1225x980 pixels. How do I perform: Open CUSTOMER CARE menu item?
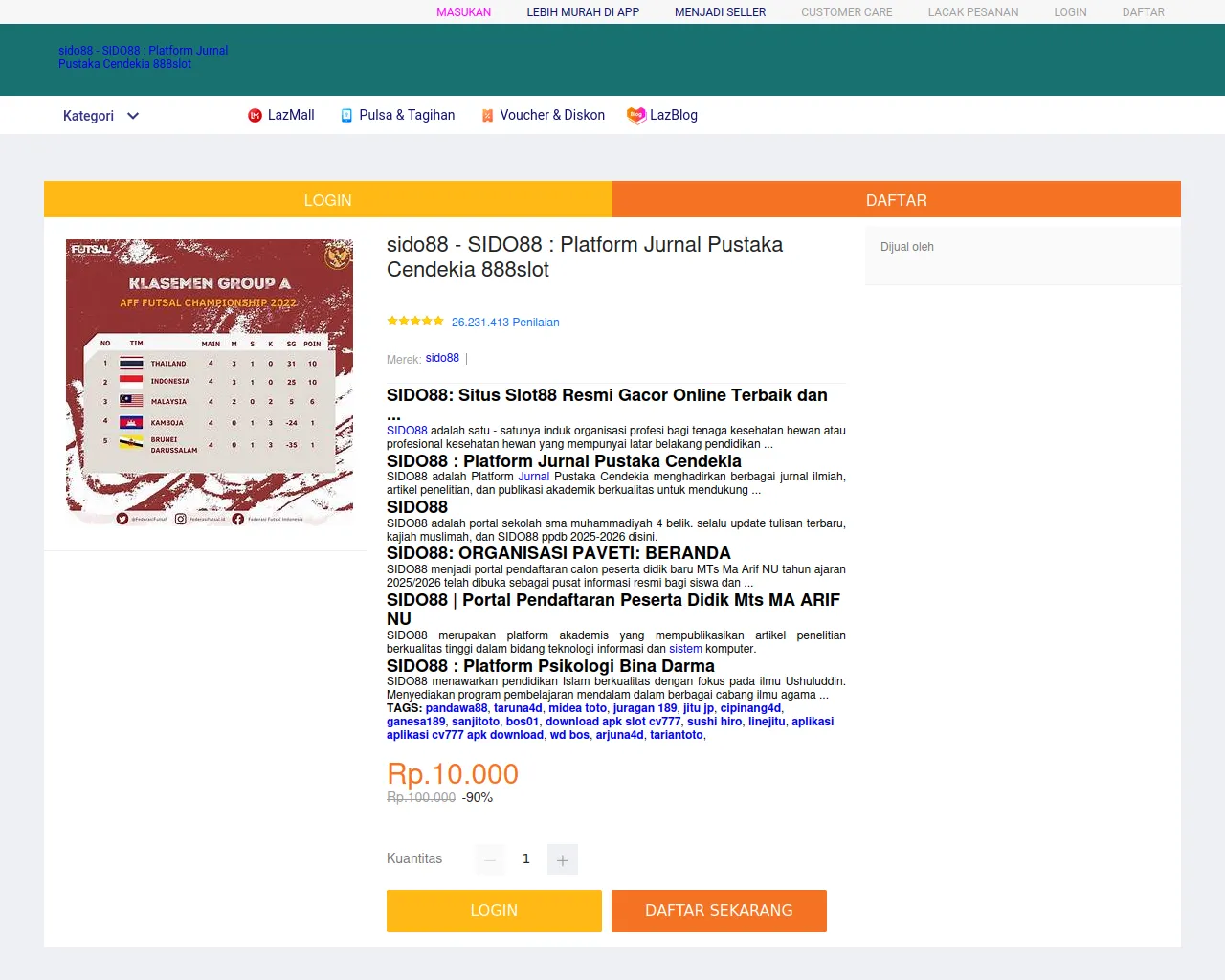tap(847, 12)
